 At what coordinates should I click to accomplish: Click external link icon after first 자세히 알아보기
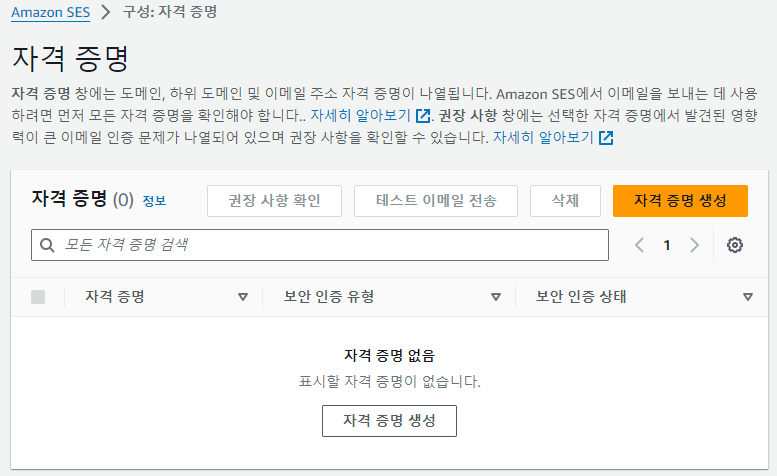[423, 116]
